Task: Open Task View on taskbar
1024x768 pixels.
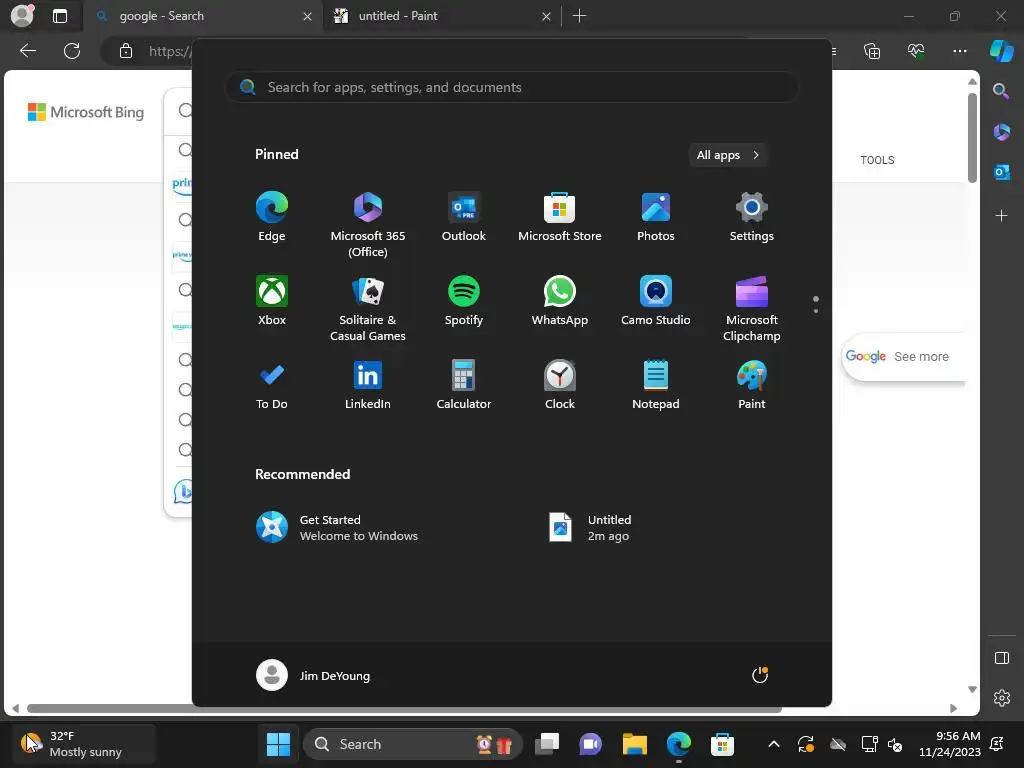Action: pyautogui.click(x=547, y=744)
